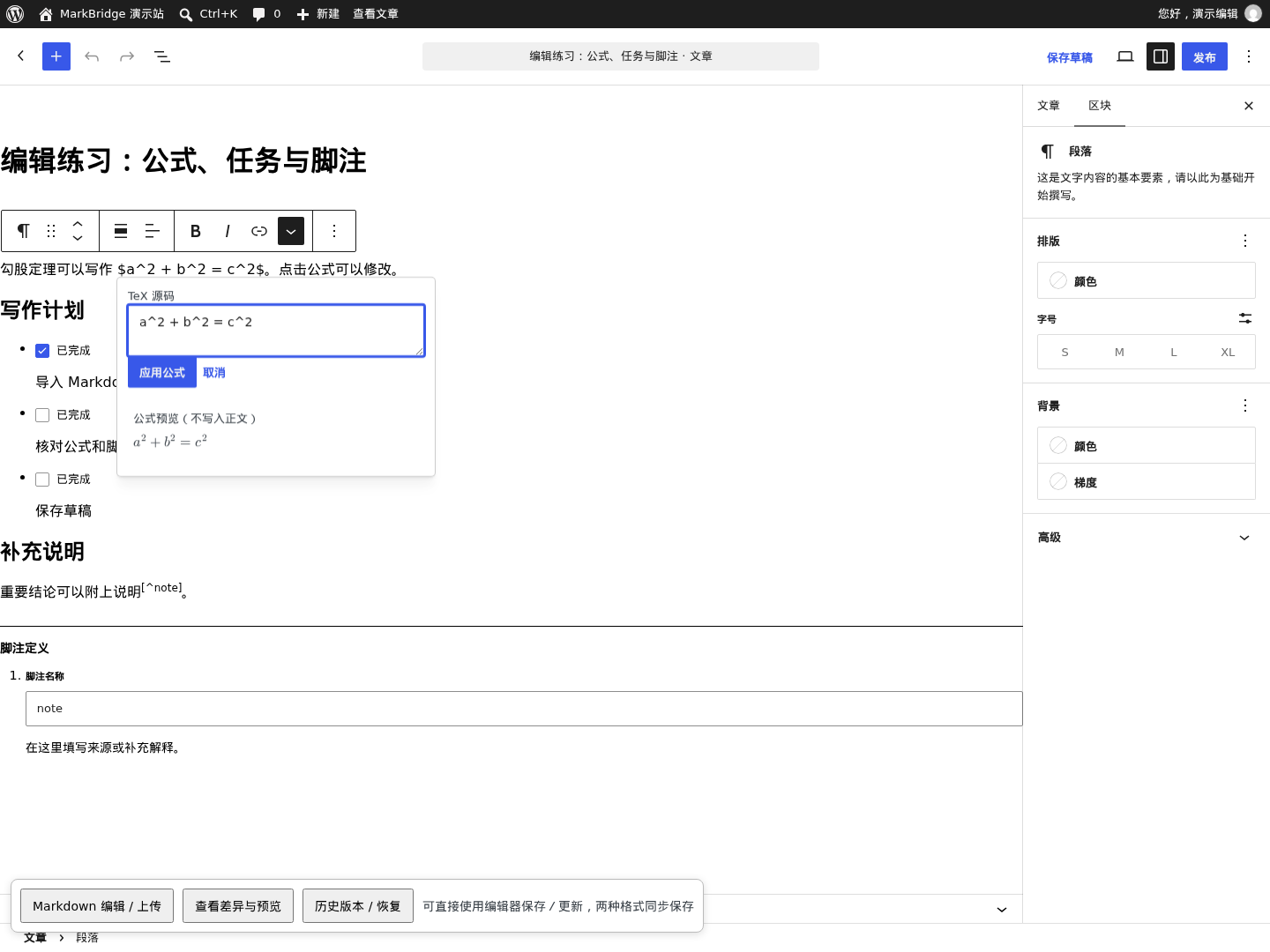Viewport: 1270px width, 952px height.
Task: Click the document title command bar
Action: (x=621, y=56)
